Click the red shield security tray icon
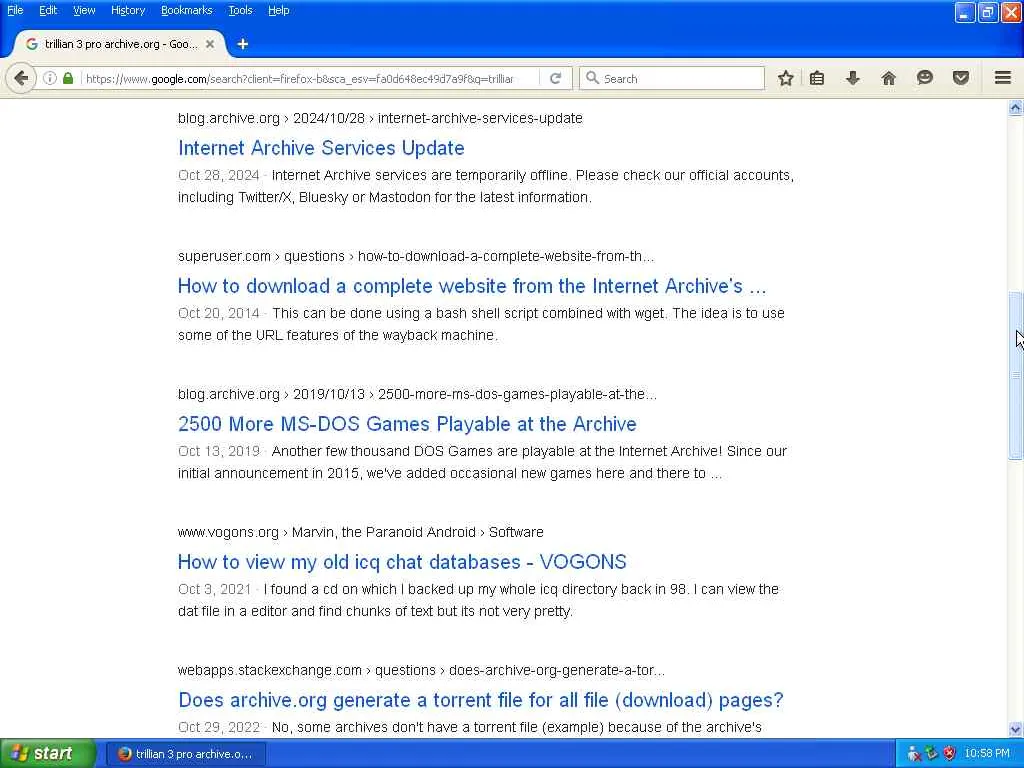The image size is (1024, 768). tap(950, 754)
